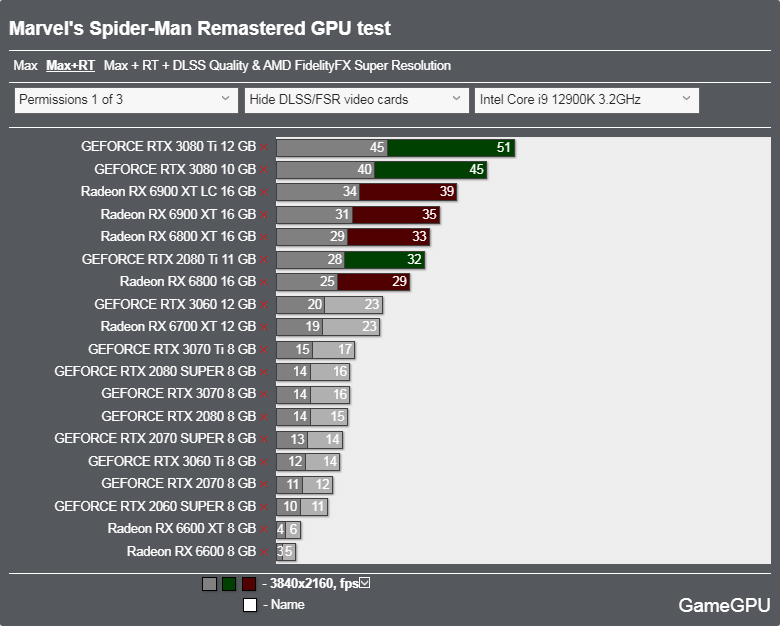Remove GEFORCE RTX 2080 8 GB with red X
This screenshot has width=780, height=626.
264,417
